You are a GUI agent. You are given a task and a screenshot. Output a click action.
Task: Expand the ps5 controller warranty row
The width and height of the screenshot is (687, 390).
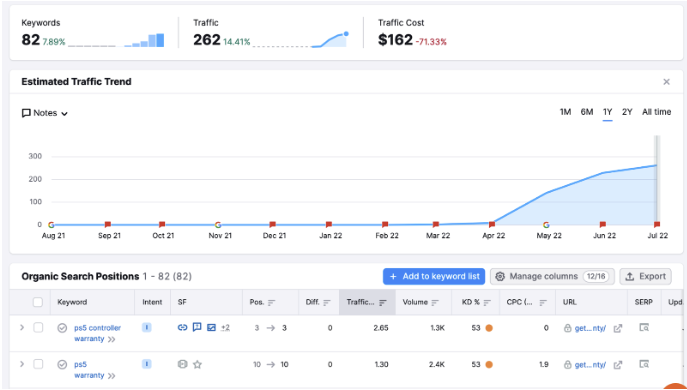coord(22,327)
